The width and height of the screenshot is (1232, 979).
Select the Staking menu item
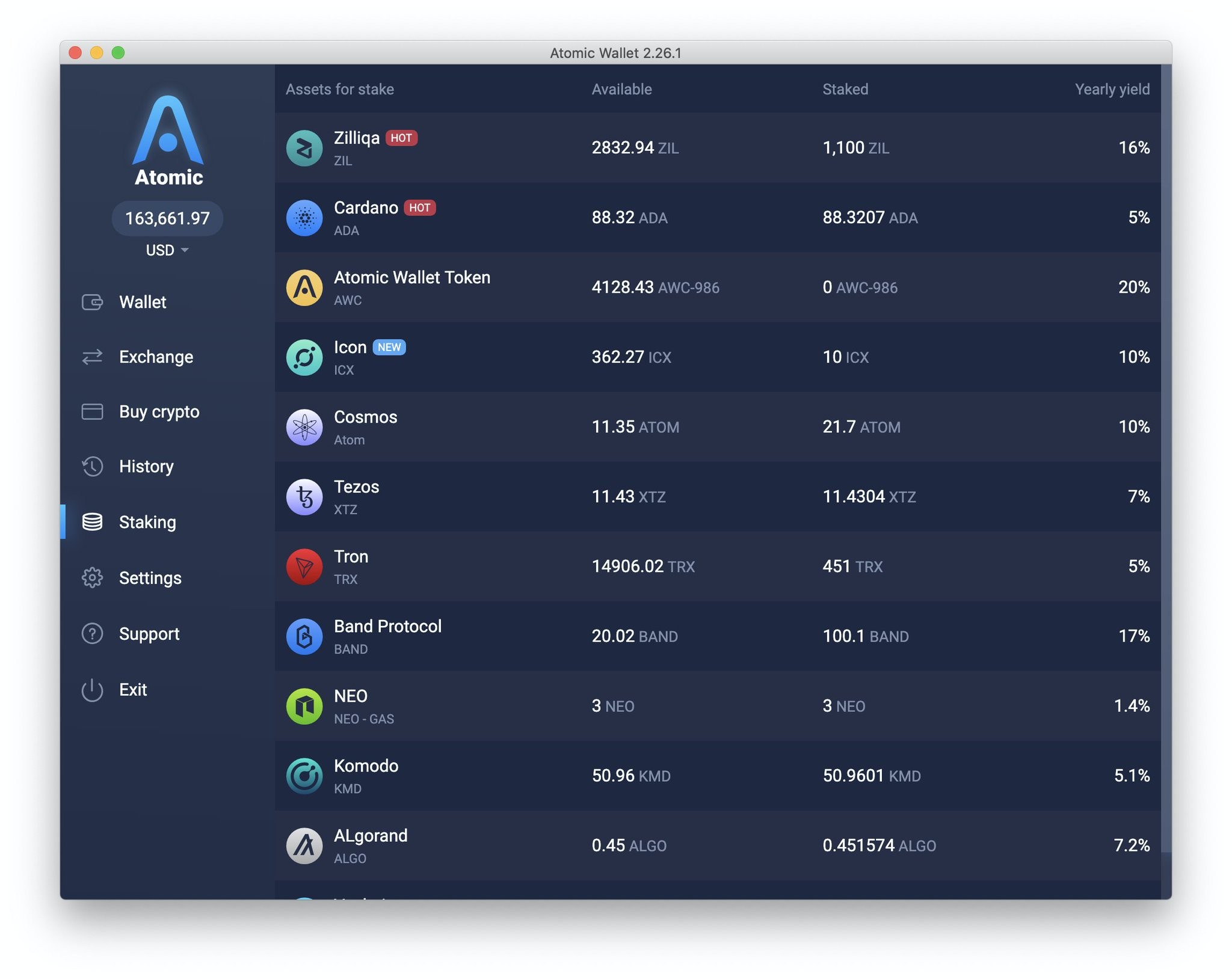point(147,522)
